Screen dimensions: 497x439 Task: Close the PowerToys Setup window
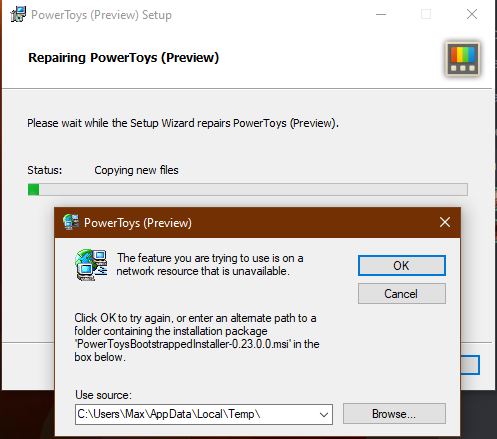[x=472, y=14]
